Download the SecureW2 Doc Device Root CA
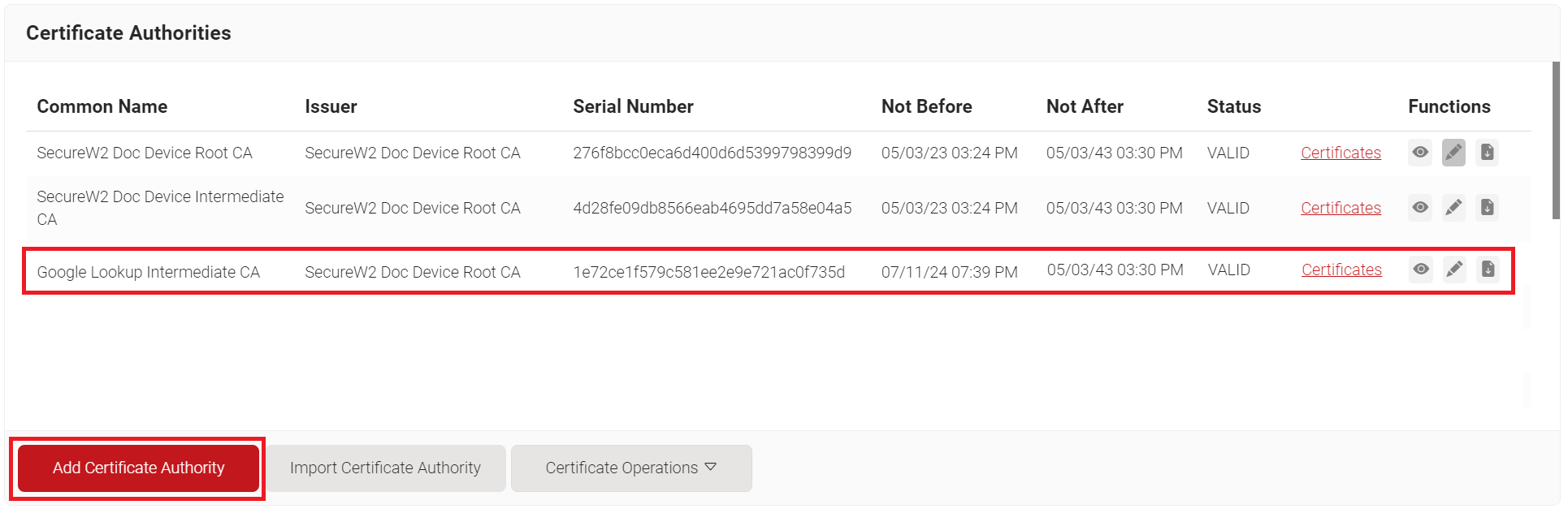Screen dimensions: 1568x509 (x=1487, y=153)
